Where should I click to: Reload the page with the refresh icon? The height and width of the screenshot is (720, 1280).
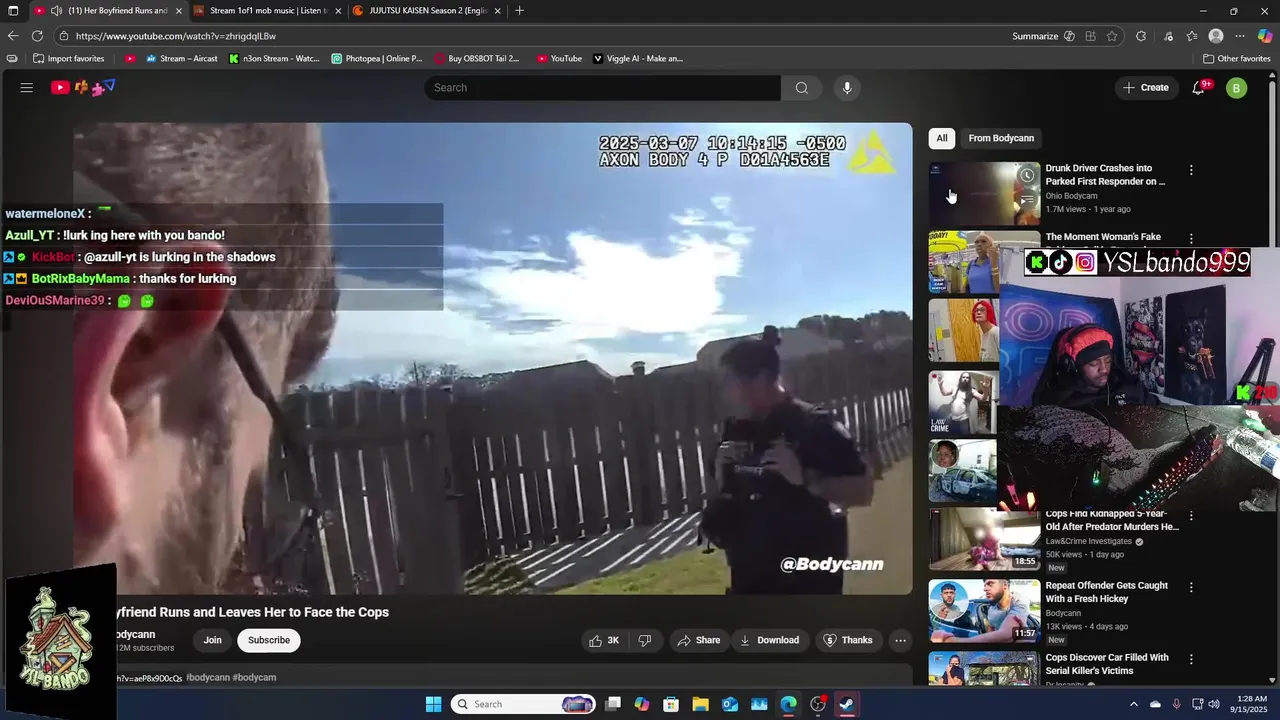(x=38, y=36)
